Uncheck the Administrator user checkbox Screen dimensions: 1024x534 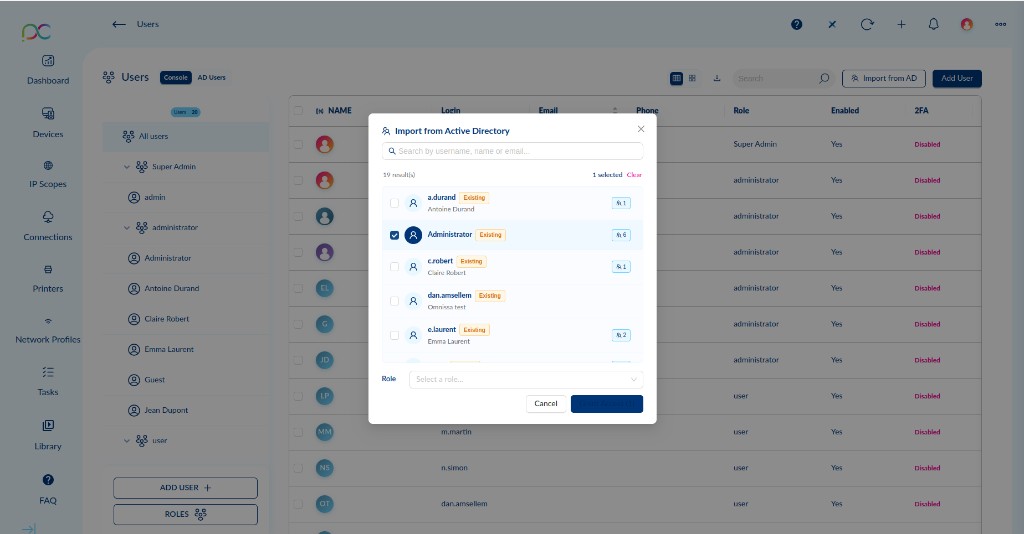(394, 235)
